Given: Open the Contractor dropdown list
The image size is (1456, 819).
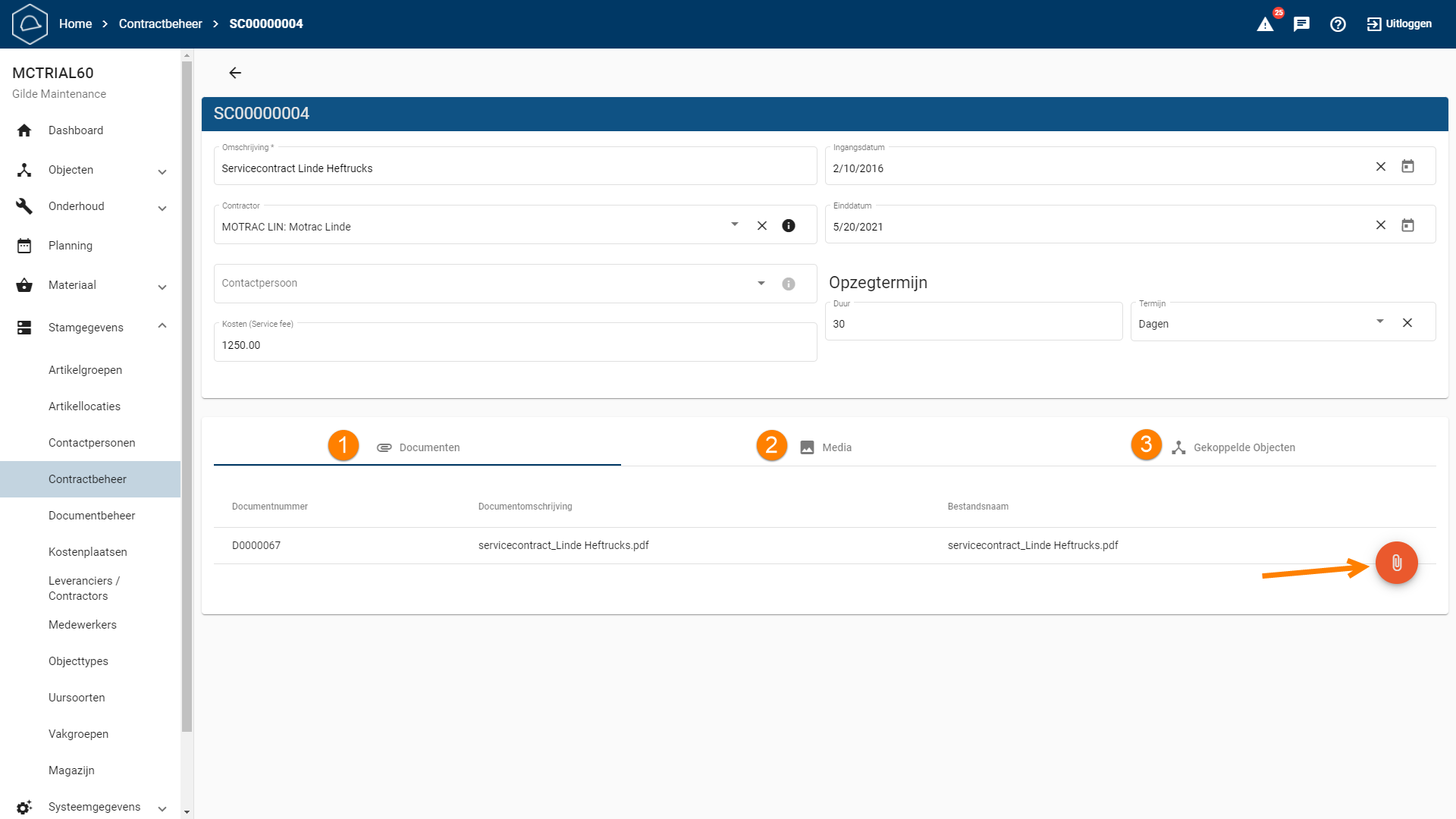Looking at the screenshot, I should pyautogui.click(x=734, y=224).
